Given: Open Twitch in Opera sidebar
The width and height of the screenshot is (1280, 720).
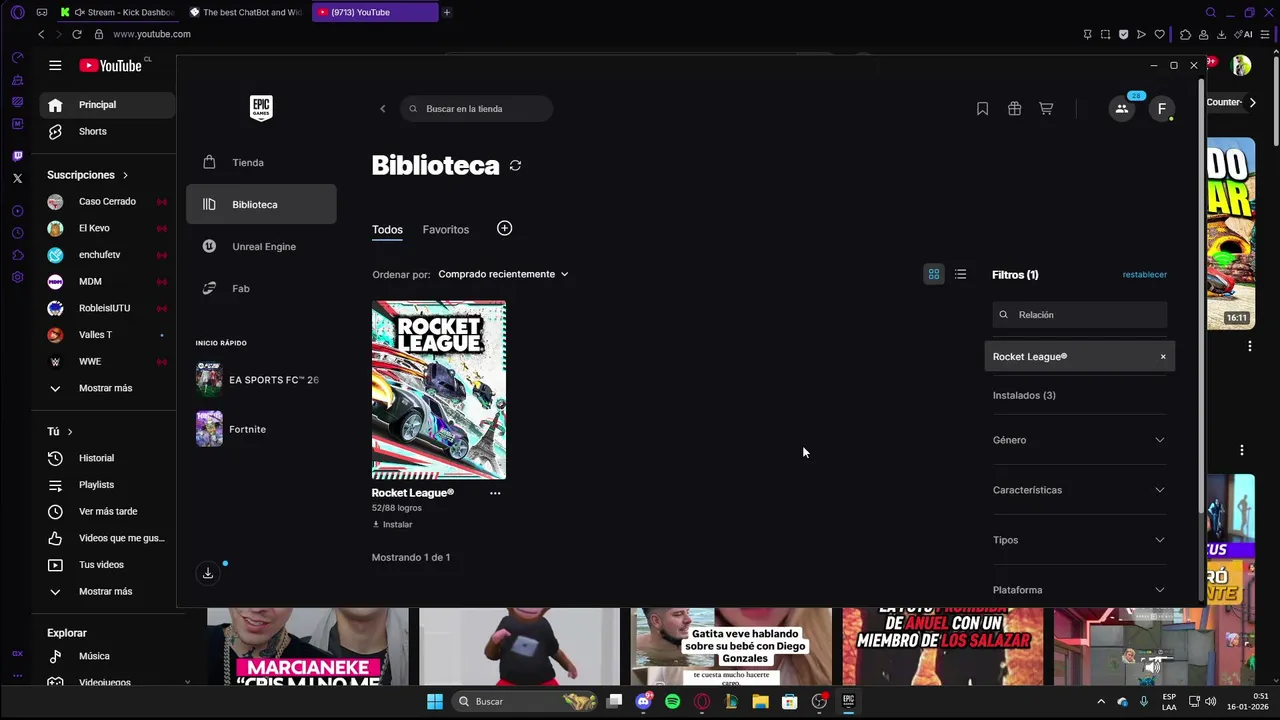Looking at the screenshot, I should click(17, 156).
